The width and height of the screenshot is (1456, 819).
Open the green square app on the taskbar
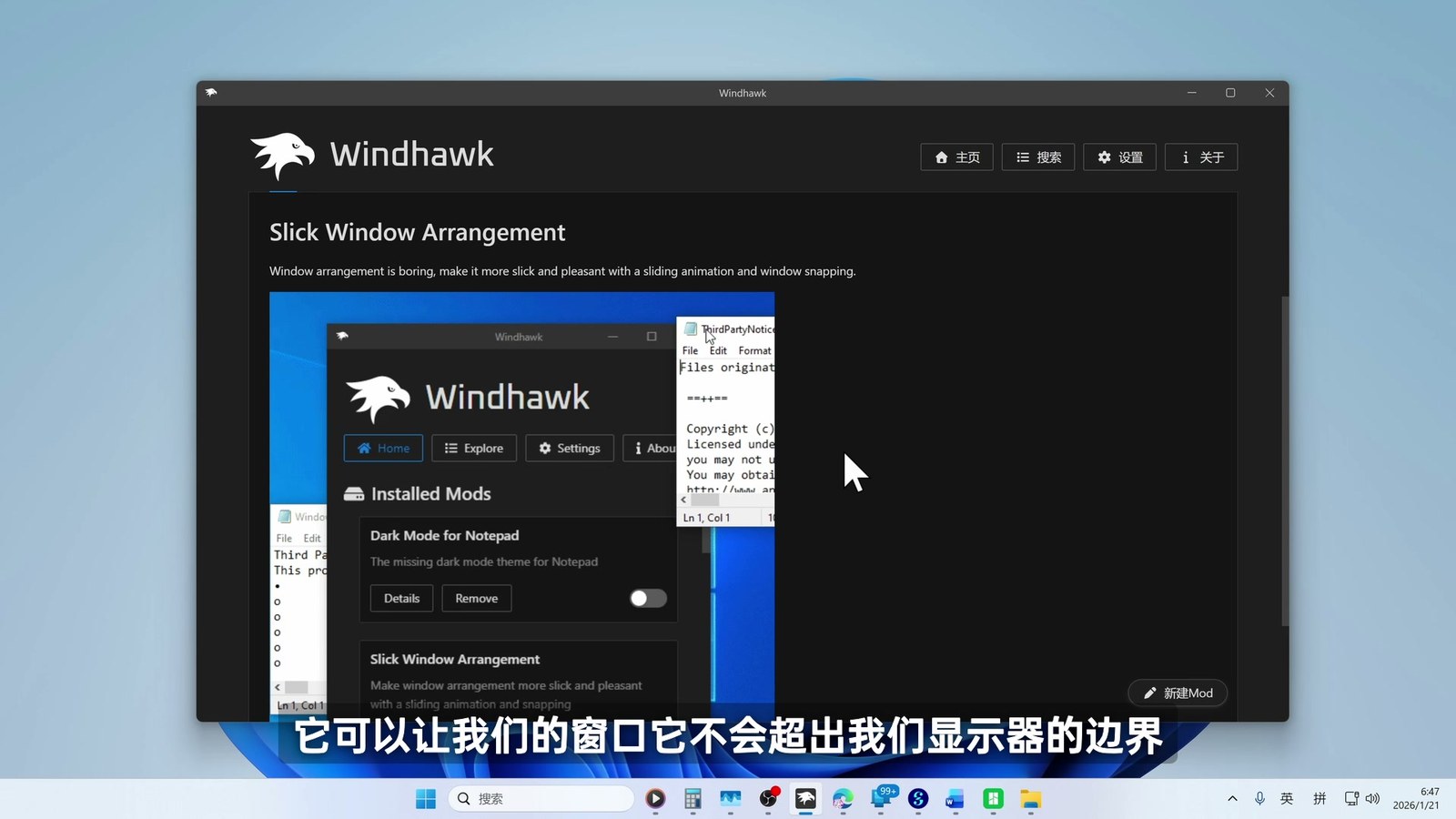click(x=993, y=799)
